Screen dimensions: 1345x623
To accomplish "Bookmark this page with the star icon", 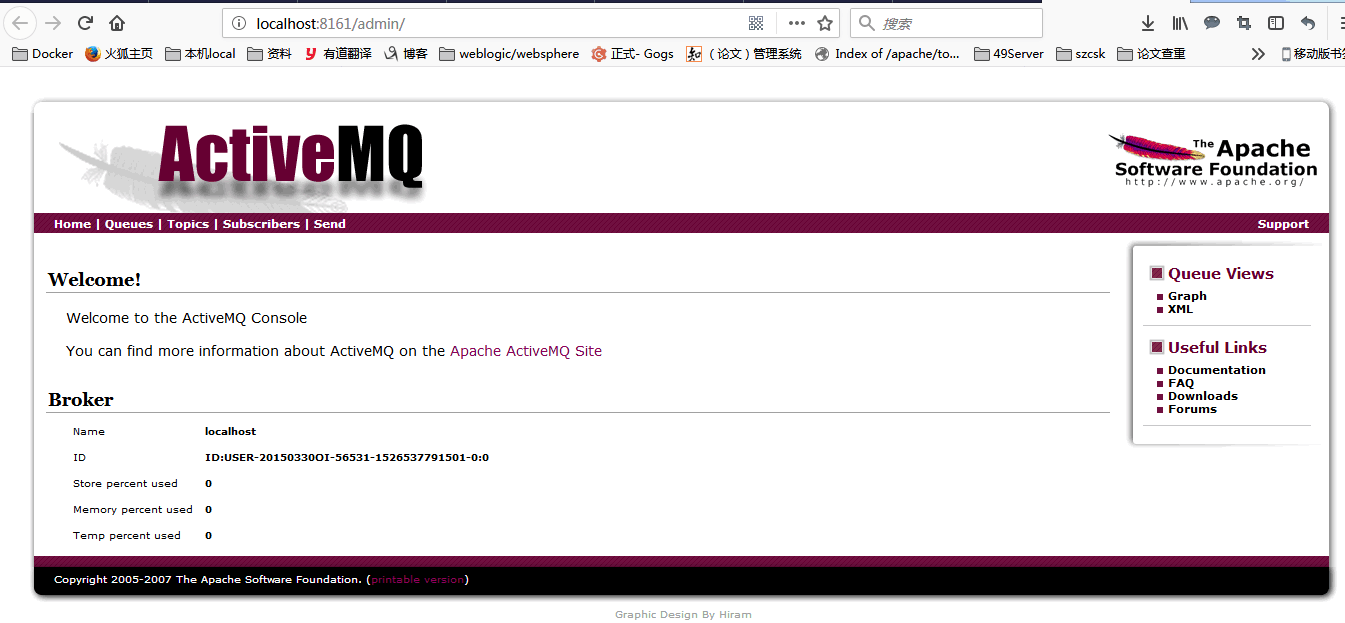I will (x=825, y=23).
